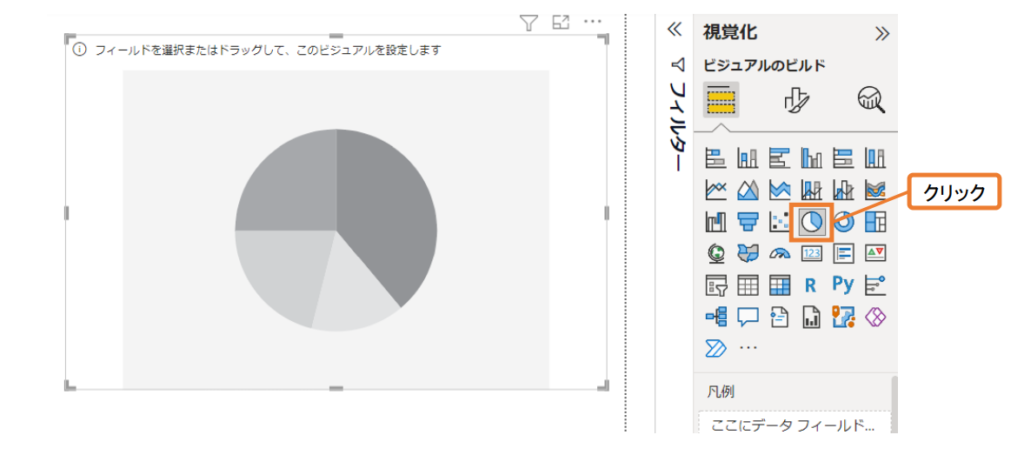
Task: Choose the decomposition tree visual
Action: pos(716,317)
